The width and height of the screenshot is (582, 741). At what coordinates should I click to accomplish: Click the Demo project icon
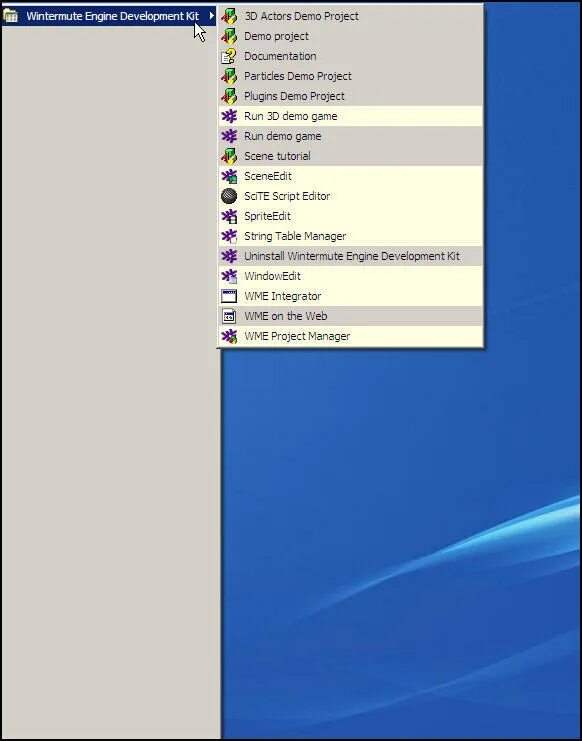pos(229,36)
